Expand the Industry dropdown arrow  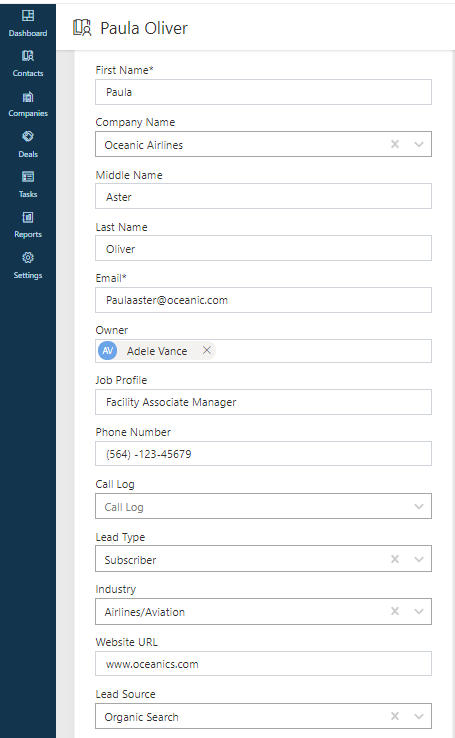(x=419, y=611)
